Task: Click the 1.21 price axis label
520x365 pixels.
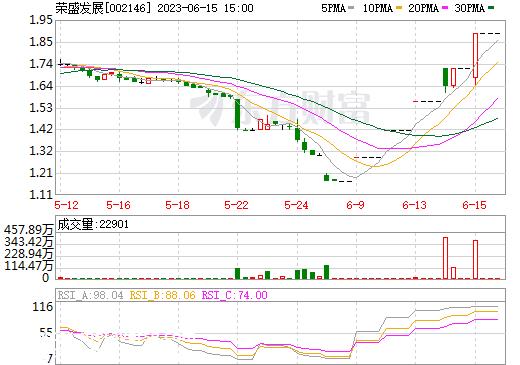Action: (41, 173)
